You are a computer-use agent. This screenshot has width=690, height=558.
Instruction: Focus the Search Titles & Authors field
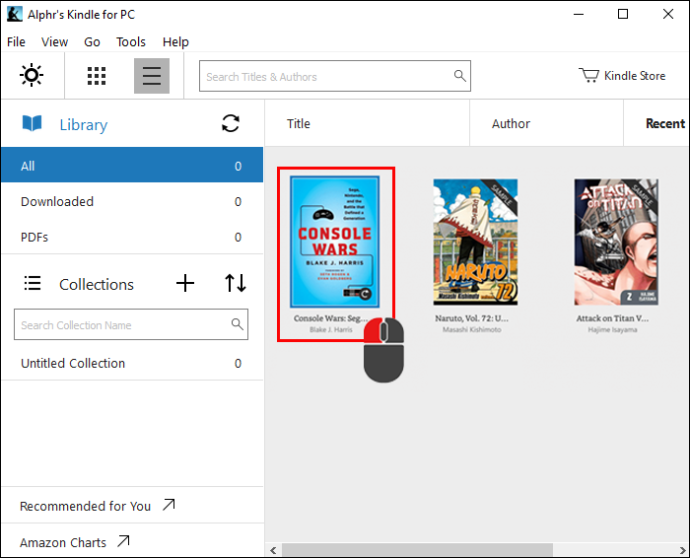click(x=335, y=76)
